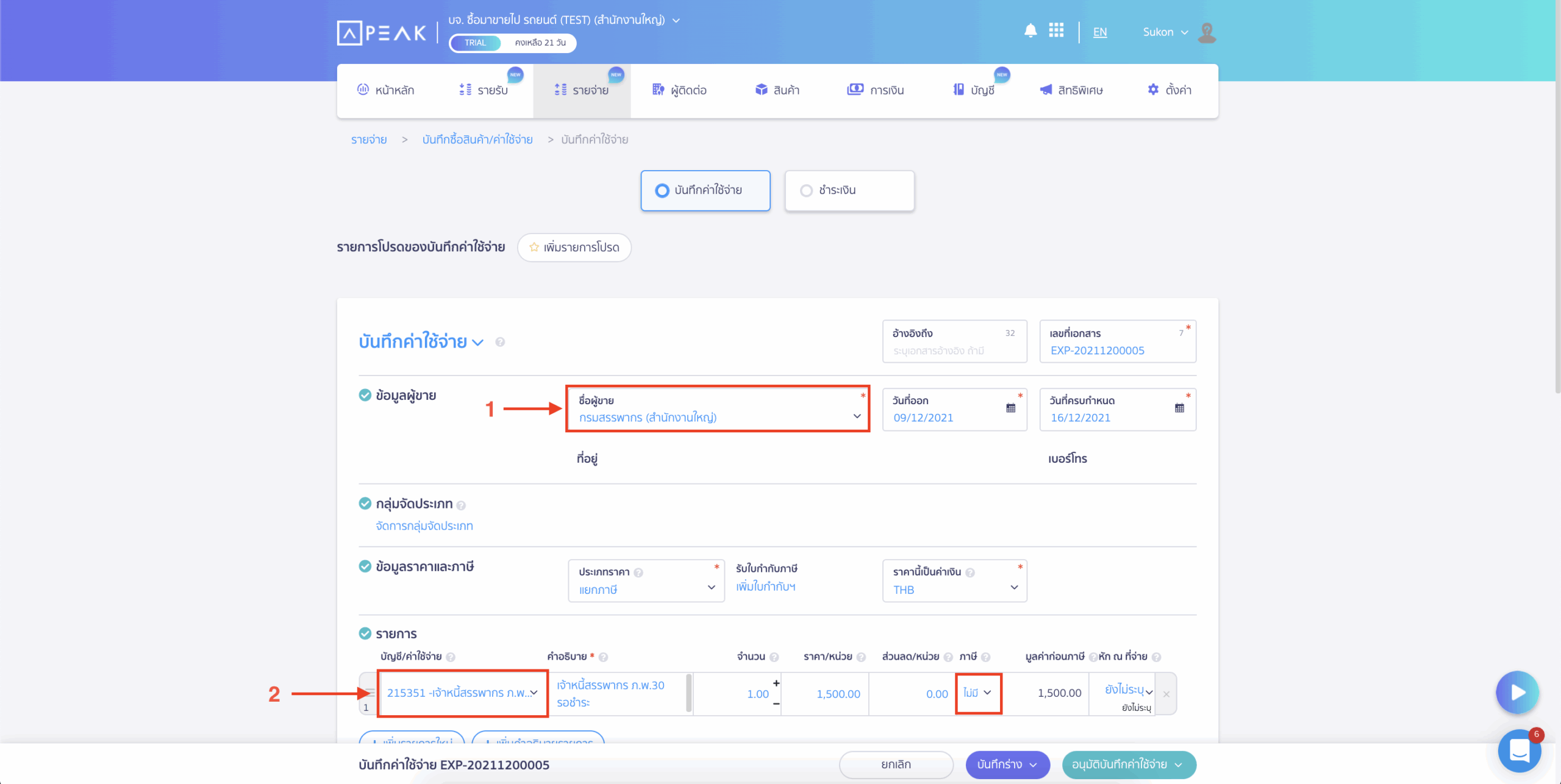Open the price type dropdown

(646, 581)
